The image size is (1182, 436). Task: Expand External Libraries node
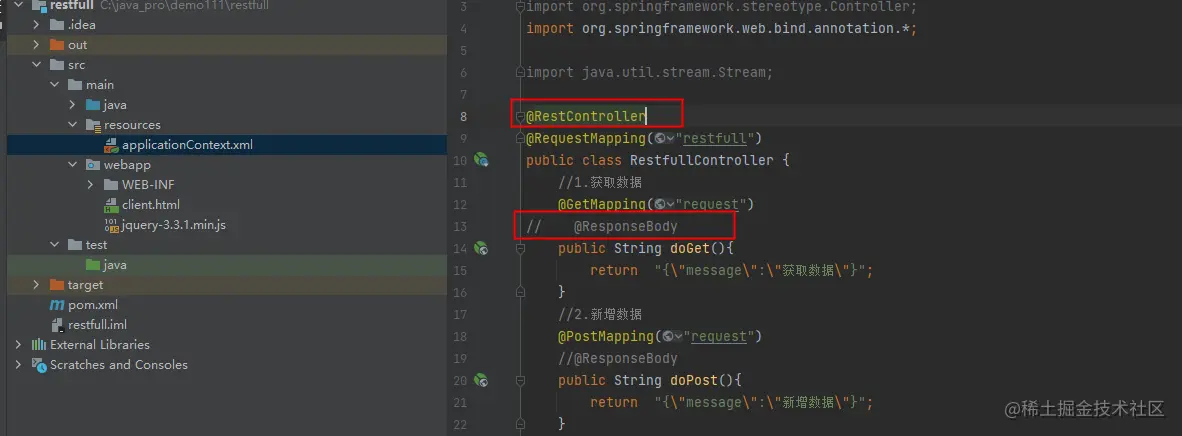pyautogui.click(x=18, y=345)
